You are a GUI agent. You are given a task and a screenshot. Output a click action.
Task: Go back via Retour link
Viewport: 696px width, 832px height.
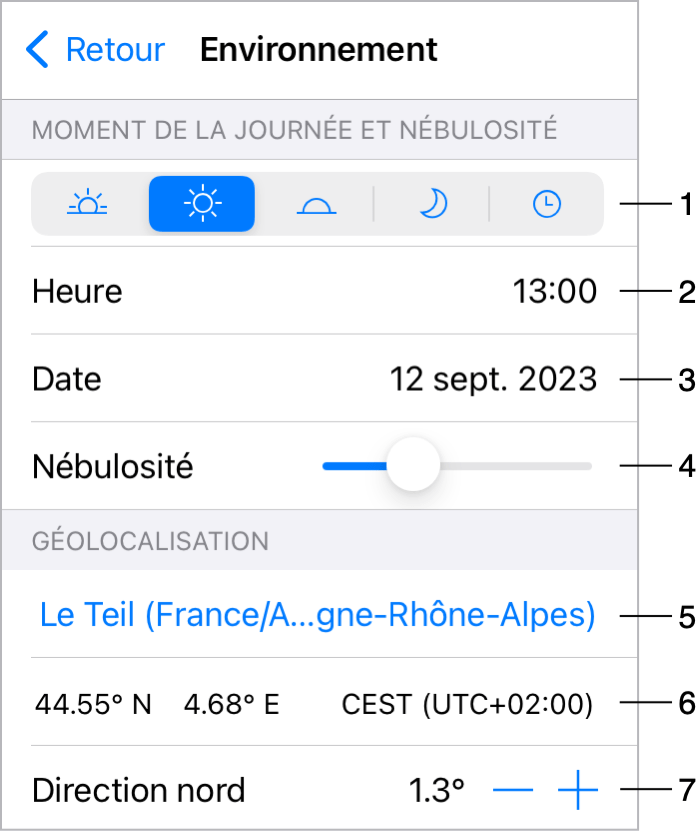tap(116, 50)
